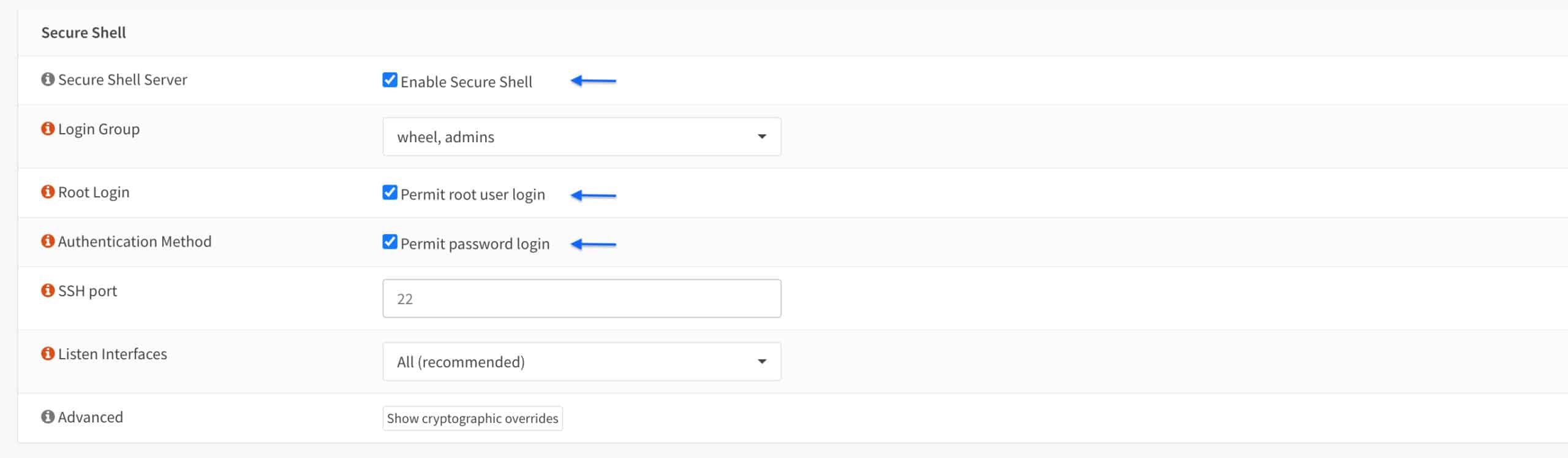The image size is (1568, 458).
Task: Click the Enable Secure Shell label text
Action: (x=466, y=82)
